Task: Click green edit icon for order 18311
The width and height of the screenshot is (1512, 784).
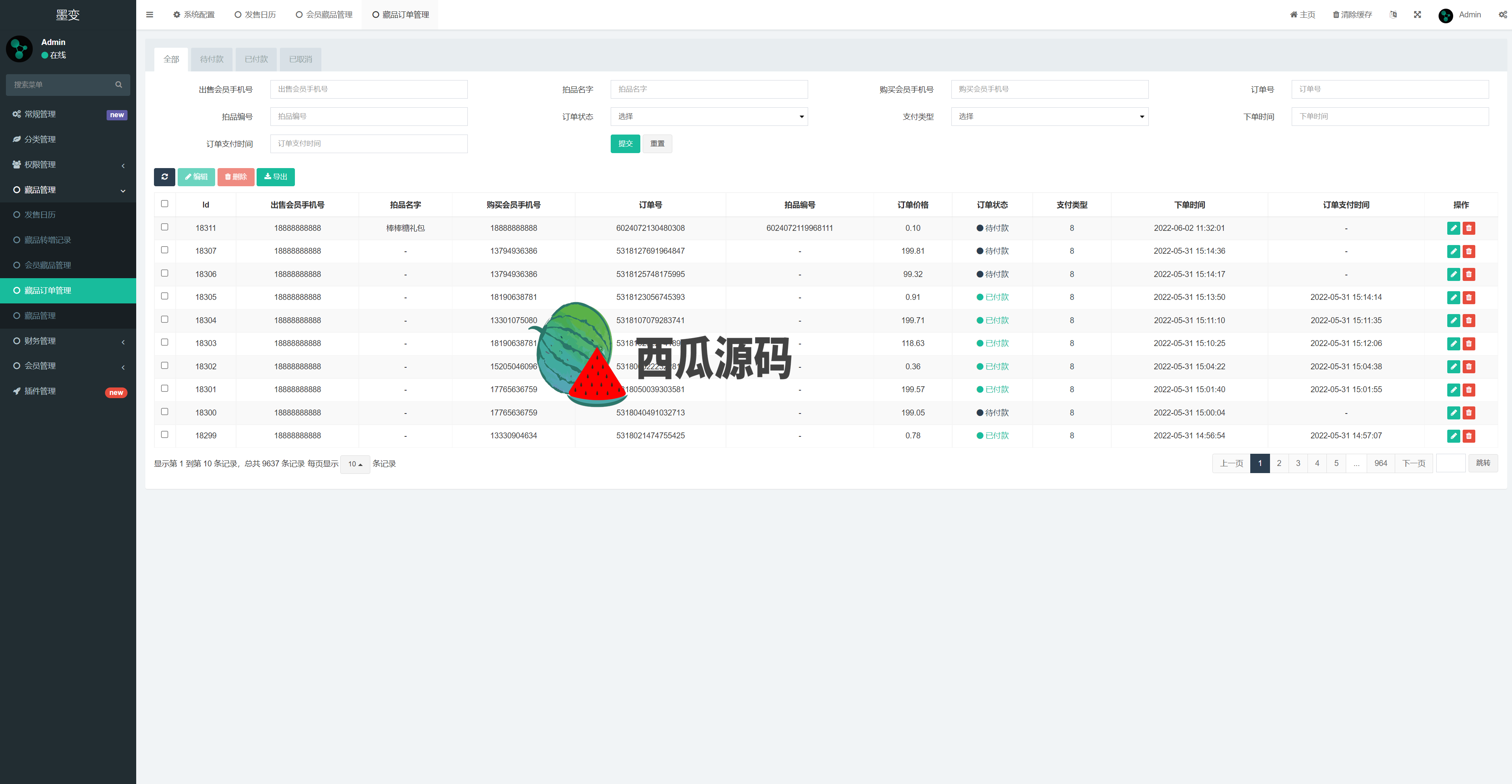Action: pyautogui.click(x=1453, y=228)
